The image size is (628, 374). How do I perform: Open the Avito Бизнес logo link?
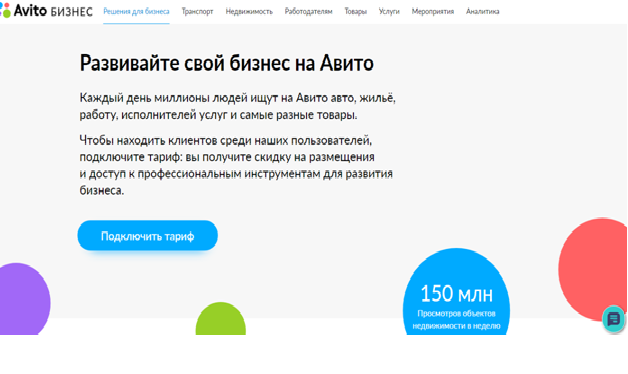46,11
